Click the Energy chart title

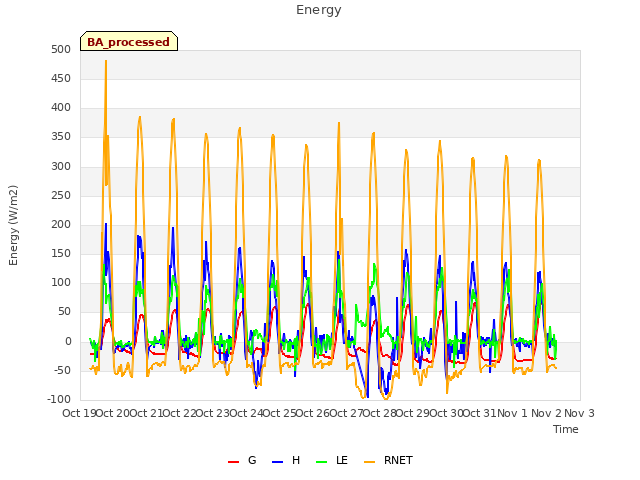pyautogui.click(x=319, y=10)
